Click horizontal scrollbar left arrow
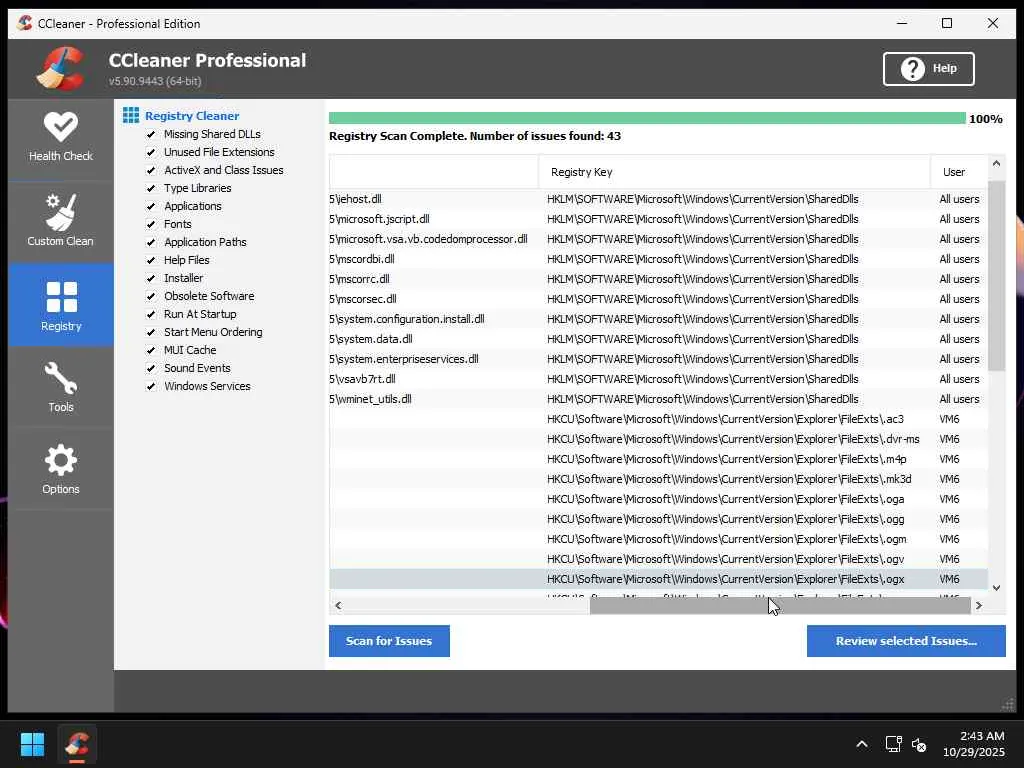 338,605
